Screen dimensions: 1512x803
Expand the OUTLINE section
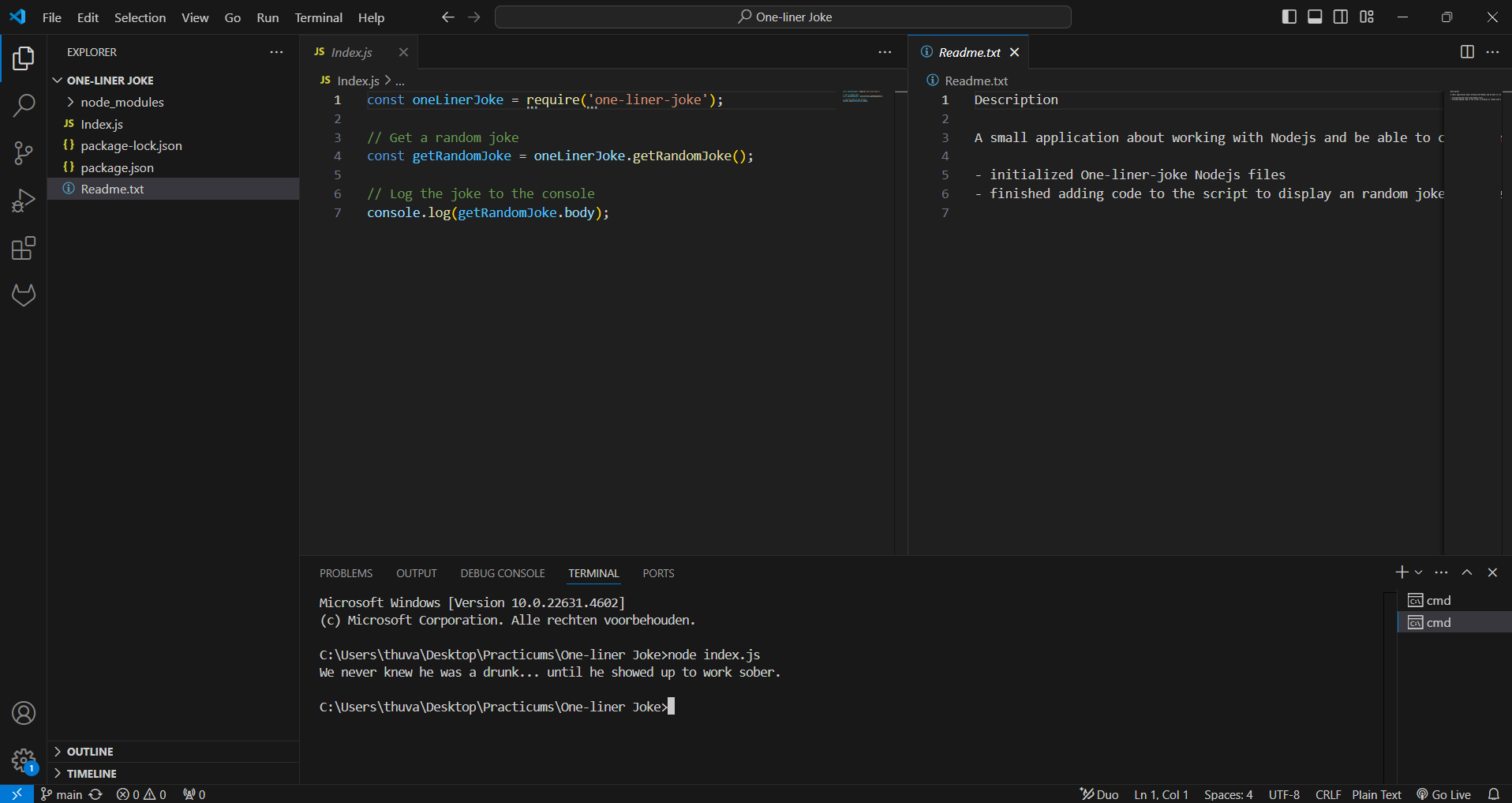[90, 752]
